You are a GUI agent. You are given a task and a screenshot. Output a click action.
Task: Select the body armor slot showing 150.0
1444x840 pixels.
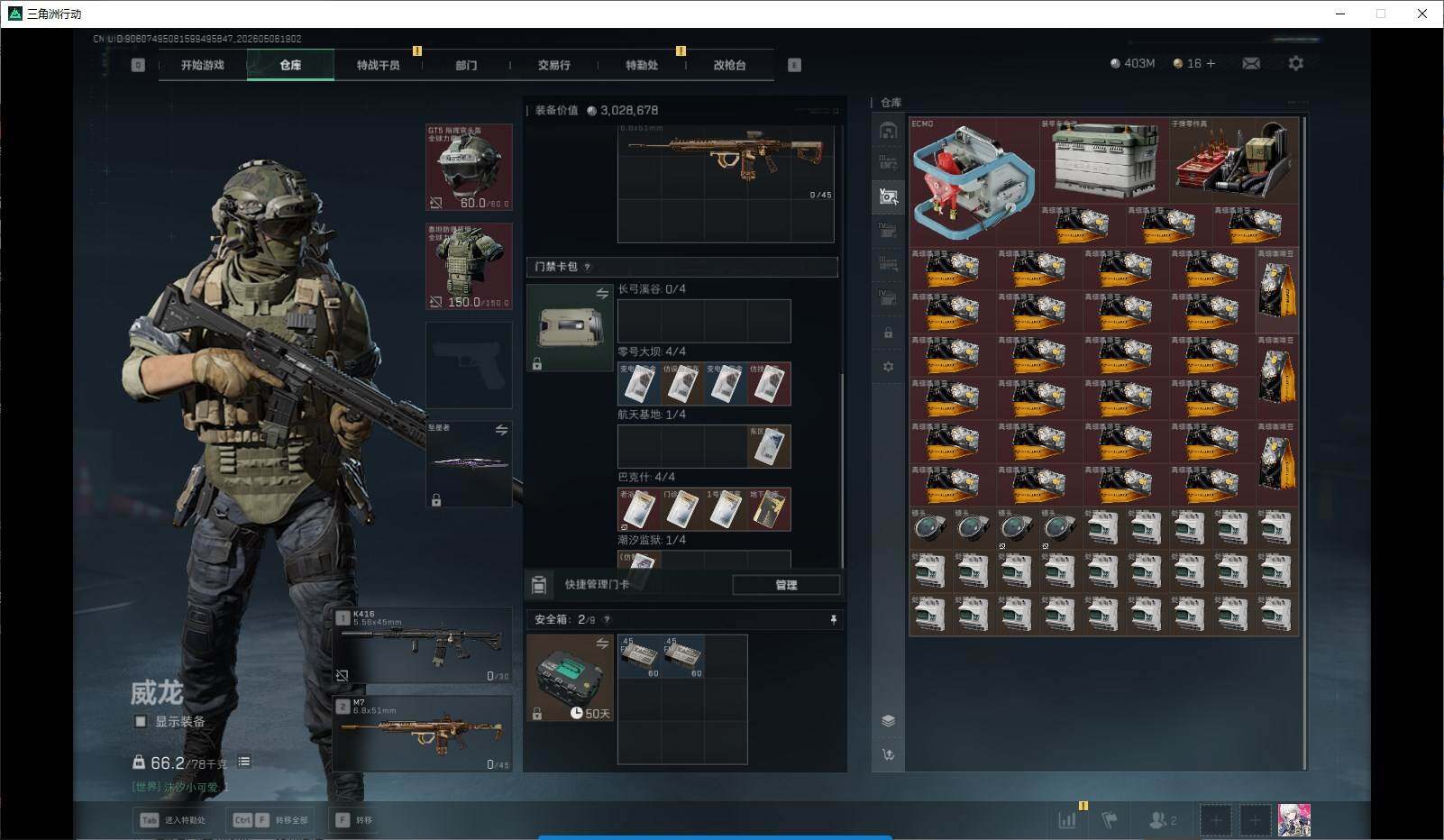click(x=469, y=267)
